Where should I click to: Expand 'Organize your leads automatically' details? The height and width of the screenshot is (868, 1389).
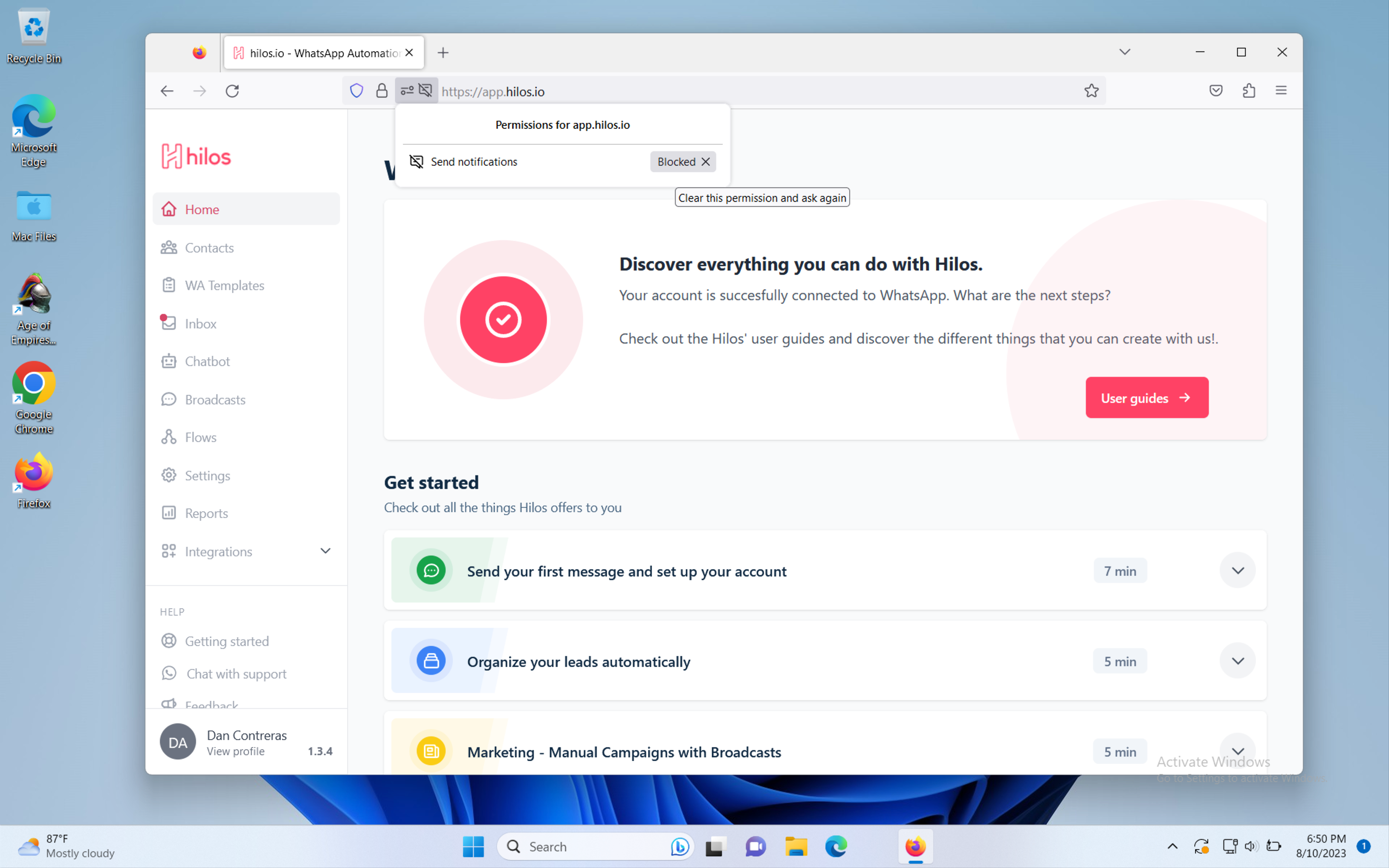(x=1238, y=661)
